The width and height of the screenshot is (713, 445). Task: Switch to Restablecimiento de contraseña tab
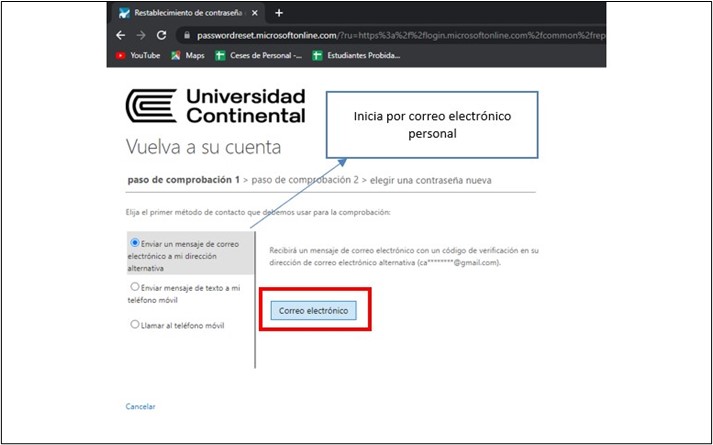pyautogui.click(x=185, y=12)
